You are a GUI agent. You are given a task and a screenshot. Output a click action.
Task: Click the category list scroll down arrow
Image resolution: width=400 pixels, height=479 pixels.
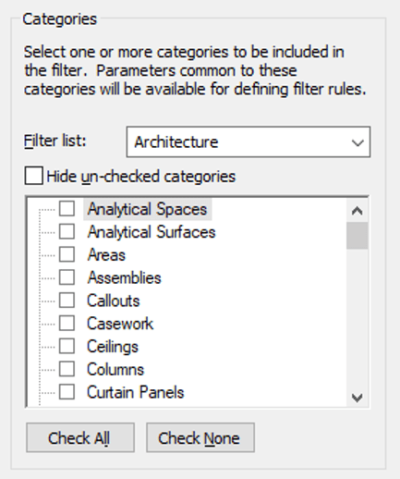pos(357,397)
